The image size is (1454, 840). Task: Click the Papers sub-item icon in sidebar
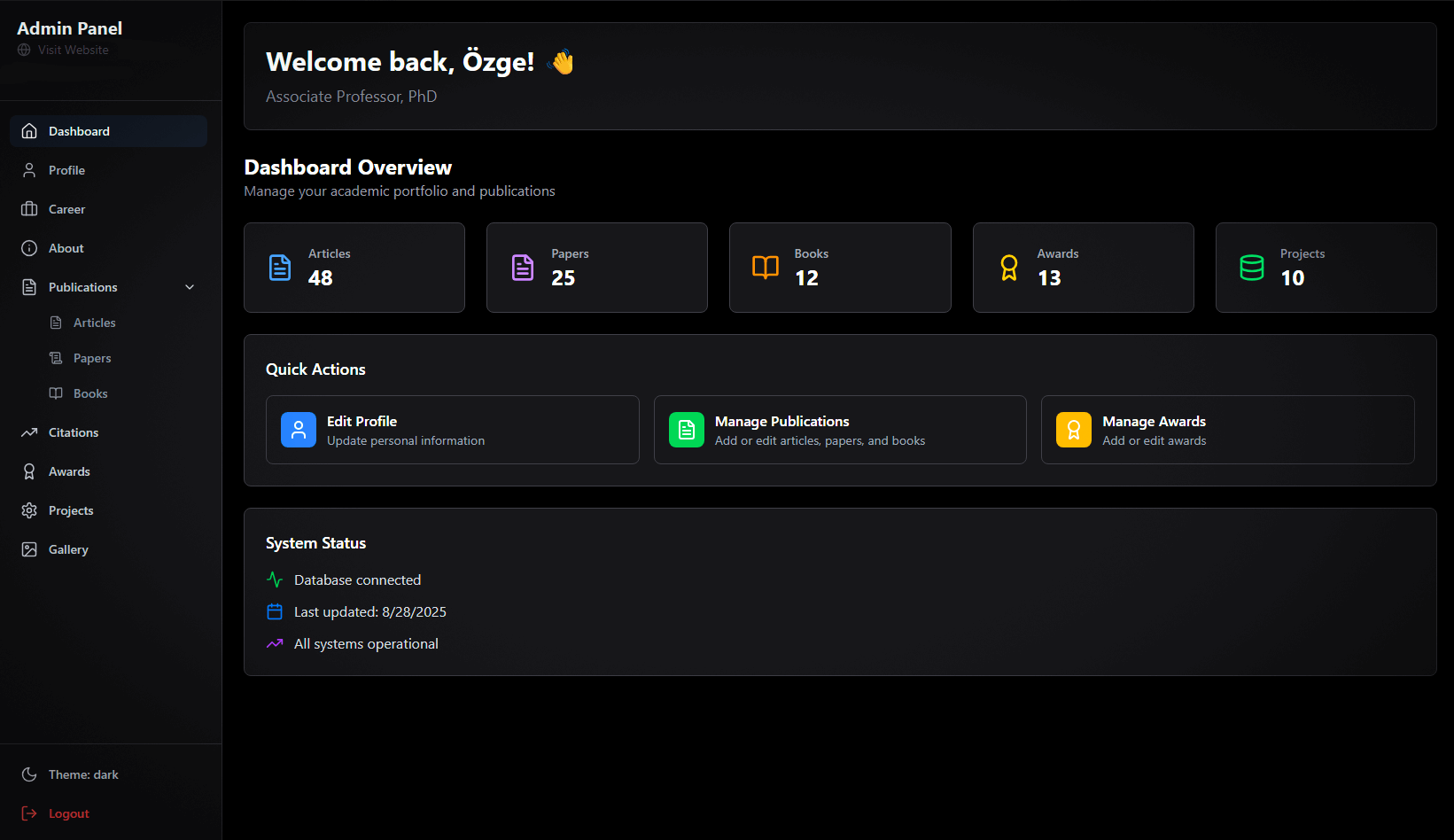pyautogui.click(x=56, y=358)
